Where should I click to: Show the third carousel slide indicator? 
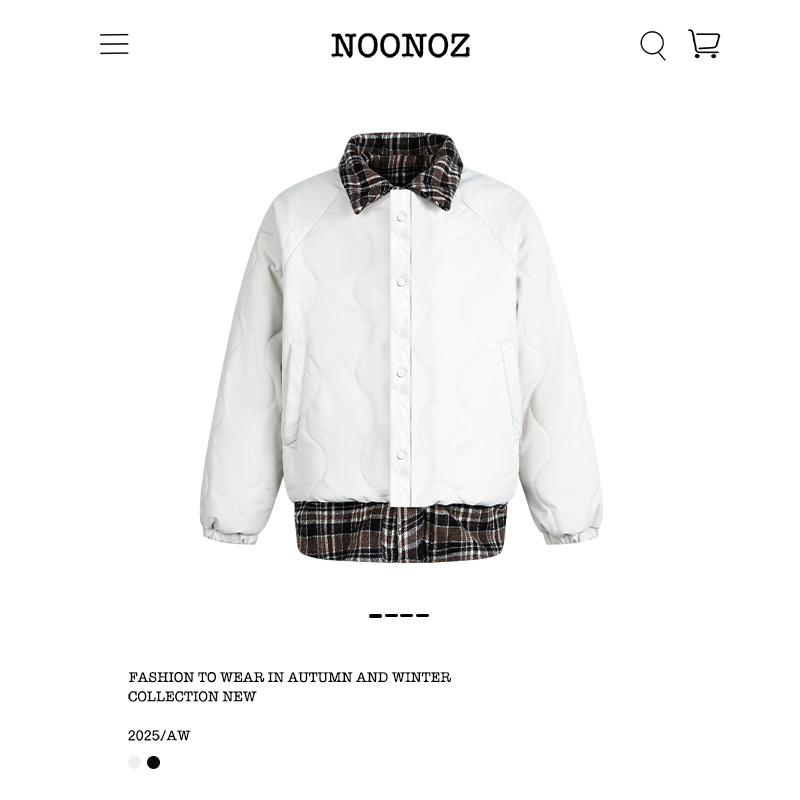point(407,616)
